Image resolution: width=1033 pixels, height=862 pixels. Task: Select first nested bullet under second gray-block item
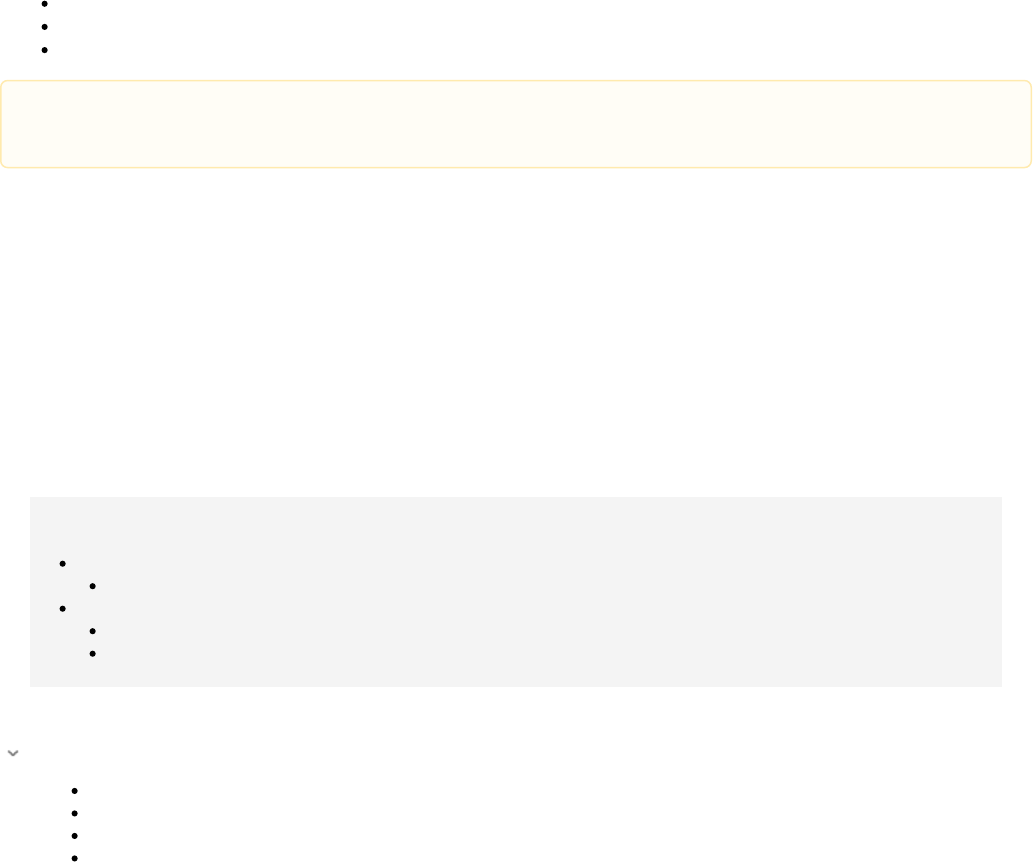(92, 631)
